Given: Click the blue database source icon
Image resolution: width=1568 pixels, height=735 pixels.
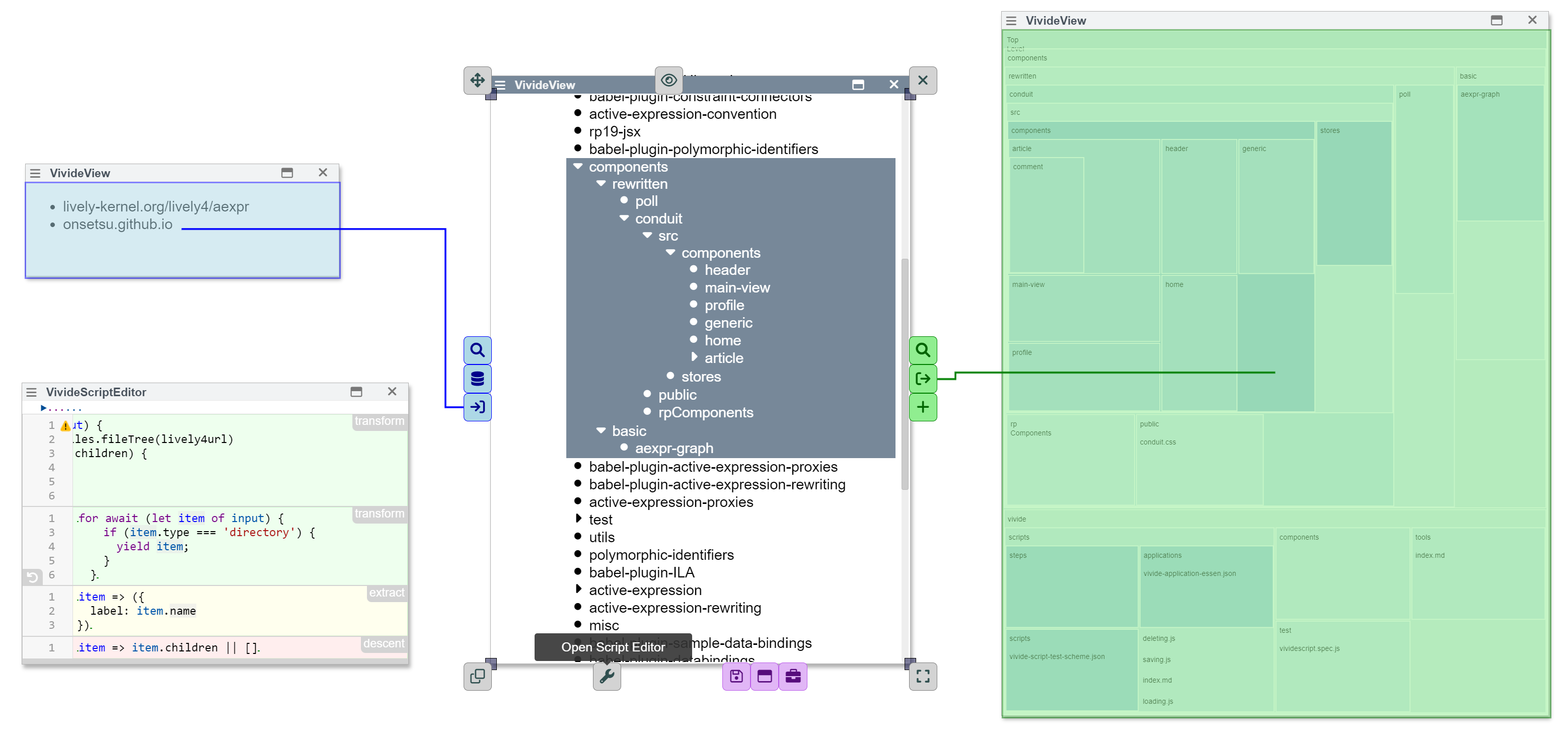Looking at the screenshot, I should 477,379.
